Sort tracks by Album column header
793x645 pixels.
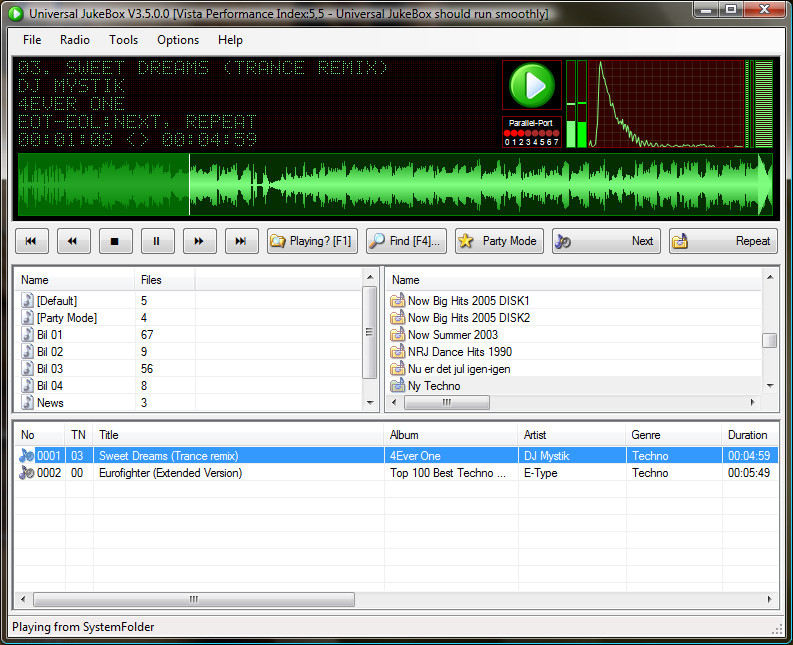click(x=451, y=435)
